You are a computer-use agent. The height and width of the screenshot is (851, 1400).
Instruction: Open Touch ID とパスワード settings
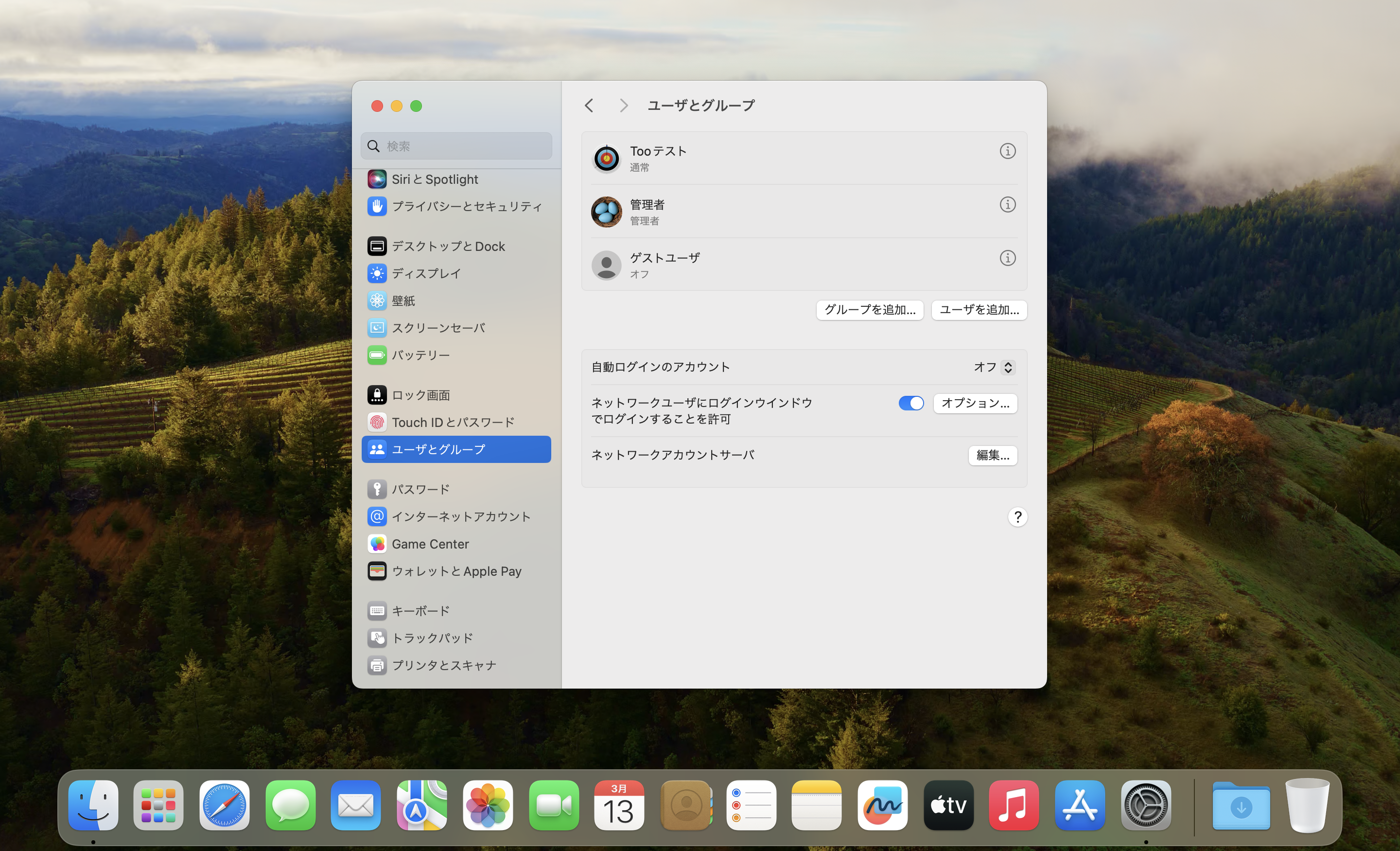(x=455, y=423)
